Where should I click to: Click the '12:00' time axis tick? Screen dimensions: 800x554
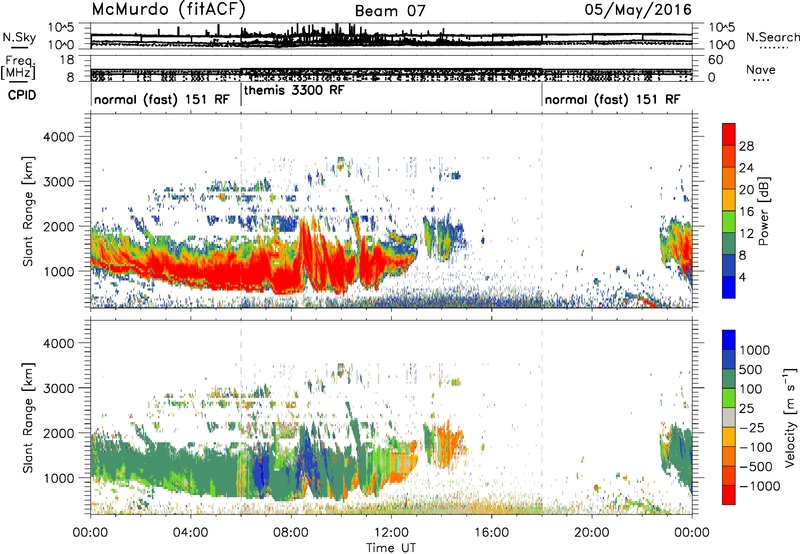tap(391, 533)
